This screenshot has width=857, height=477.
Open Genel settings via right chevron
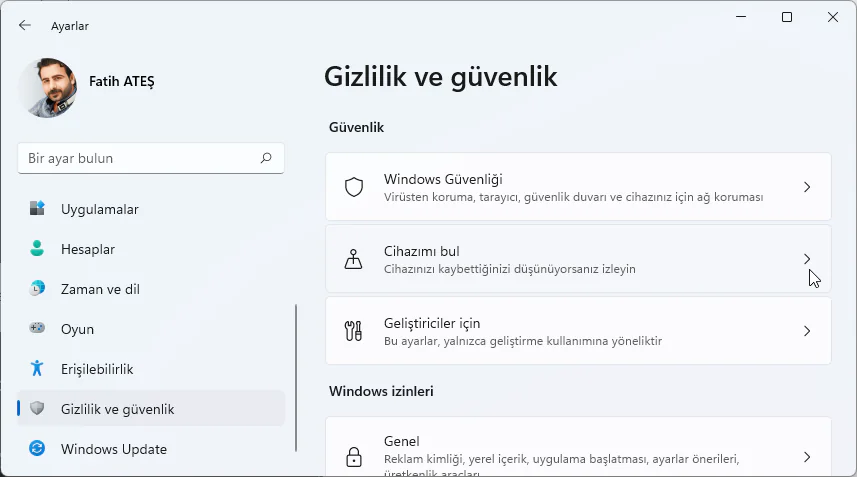[x=807, y=457]
